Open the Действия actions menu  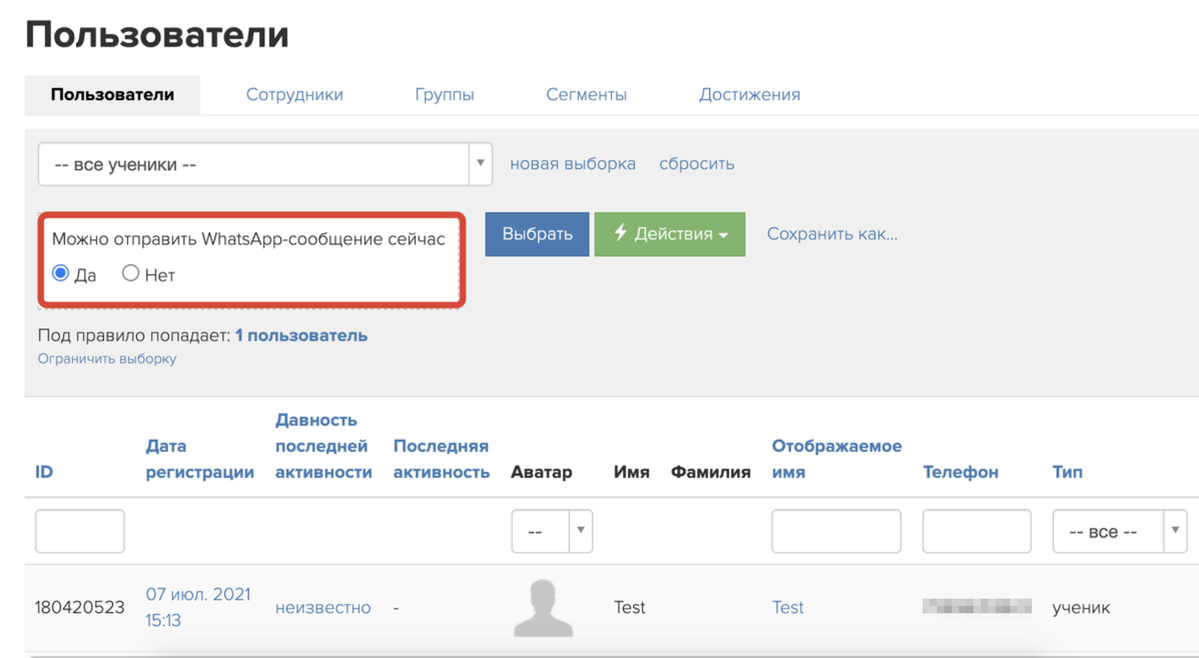point(670,234)
